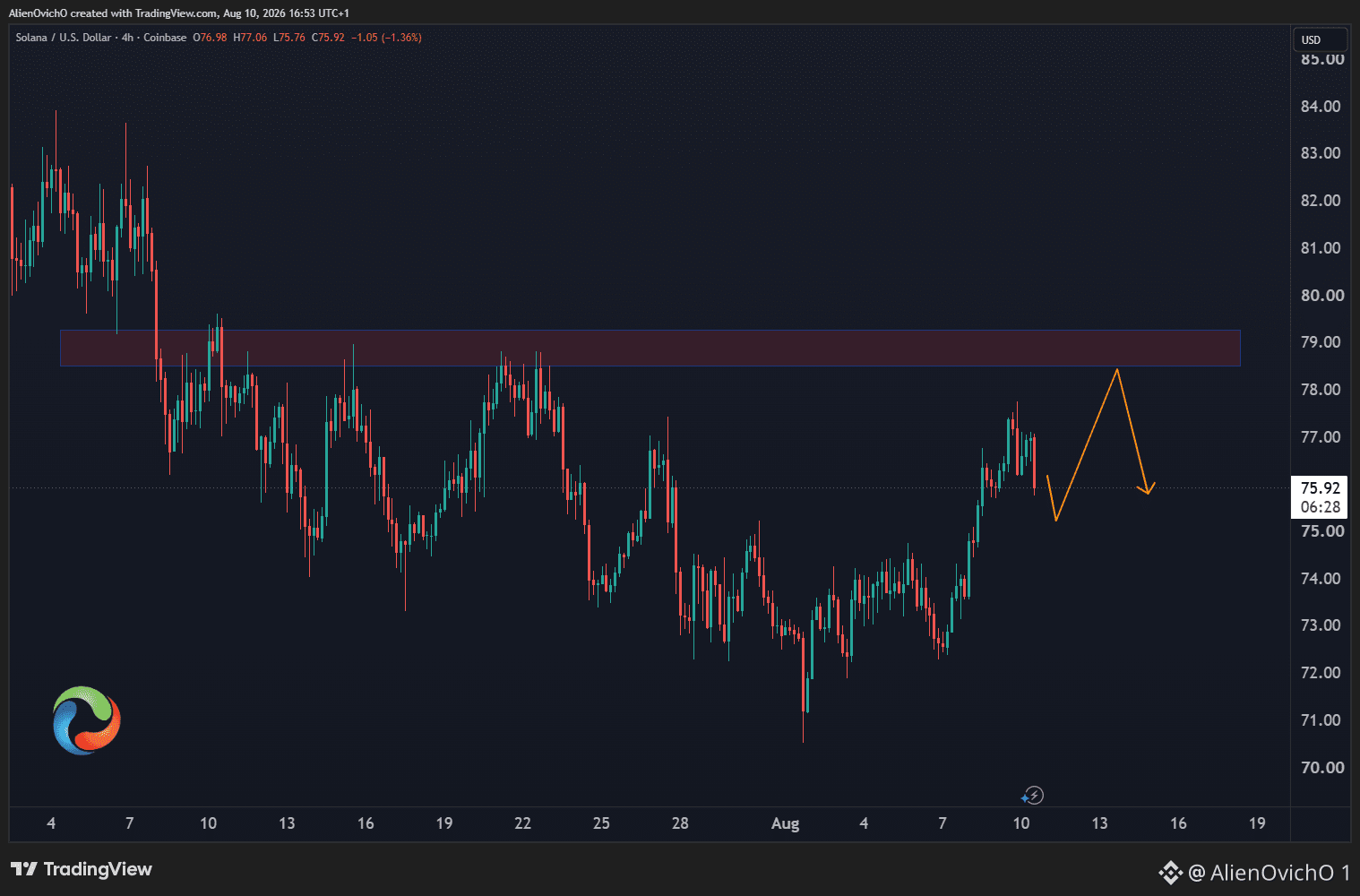Click the TradingView wordmark text
Viewport: 1360px width, 896px height.
pos(98,869)
